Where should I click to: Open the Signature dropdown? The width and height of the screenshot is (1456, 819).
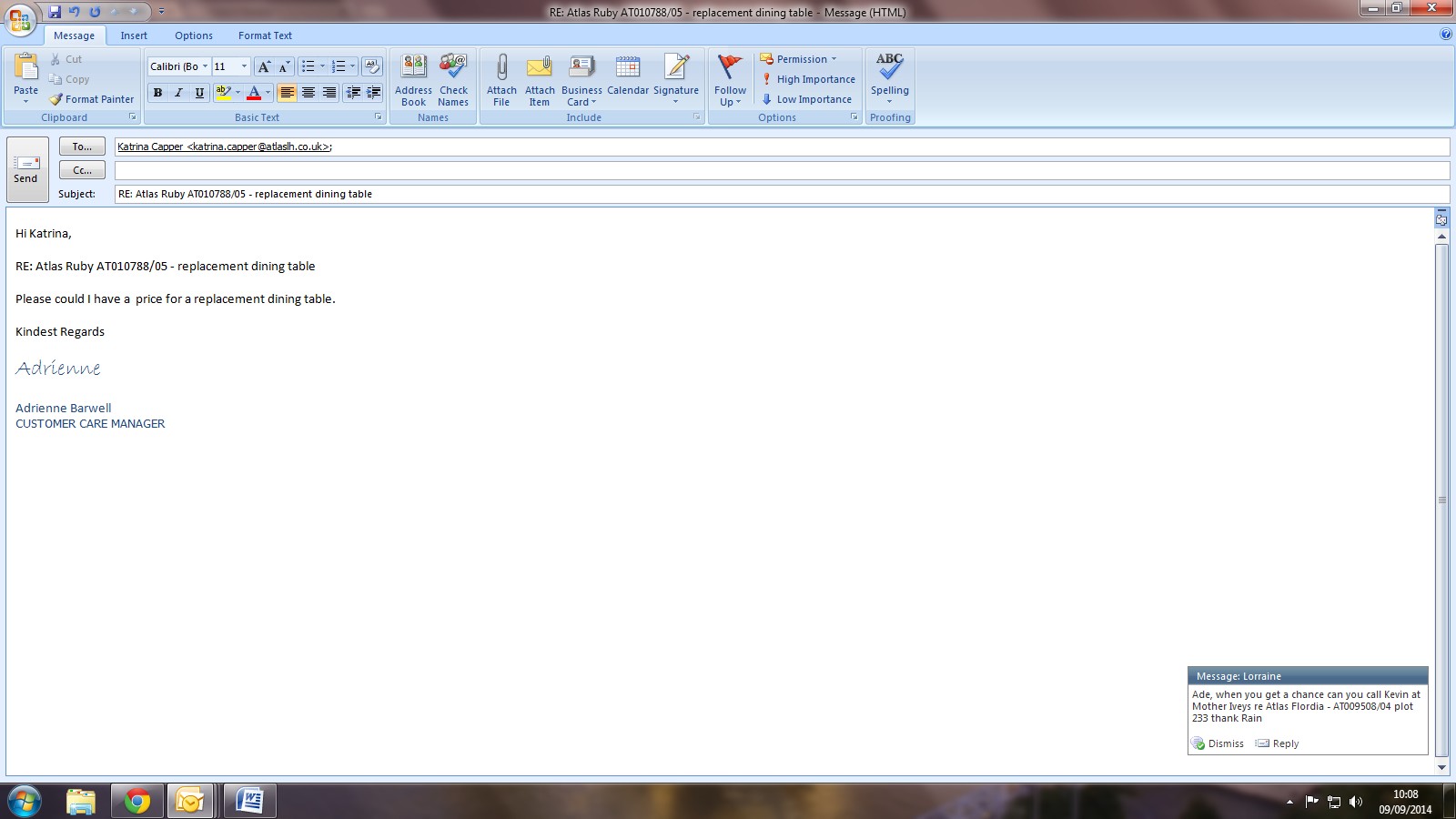[x=676, y=80]
